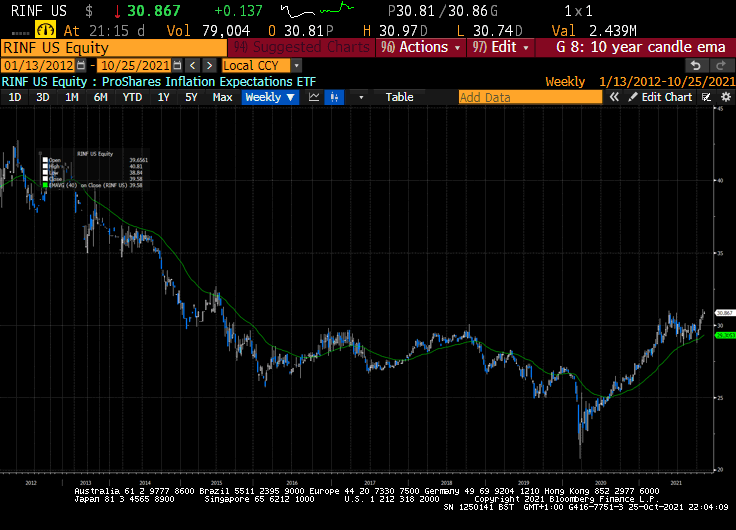Switch to line chart type icon
The image size is (736, 530).
[314, 97]
